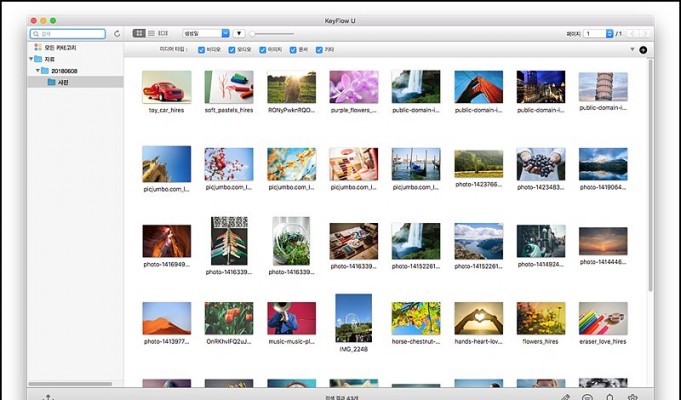Viewport: 681px width, 400px height.
Task: Click the thumbnail size slider
Action: 272,33
